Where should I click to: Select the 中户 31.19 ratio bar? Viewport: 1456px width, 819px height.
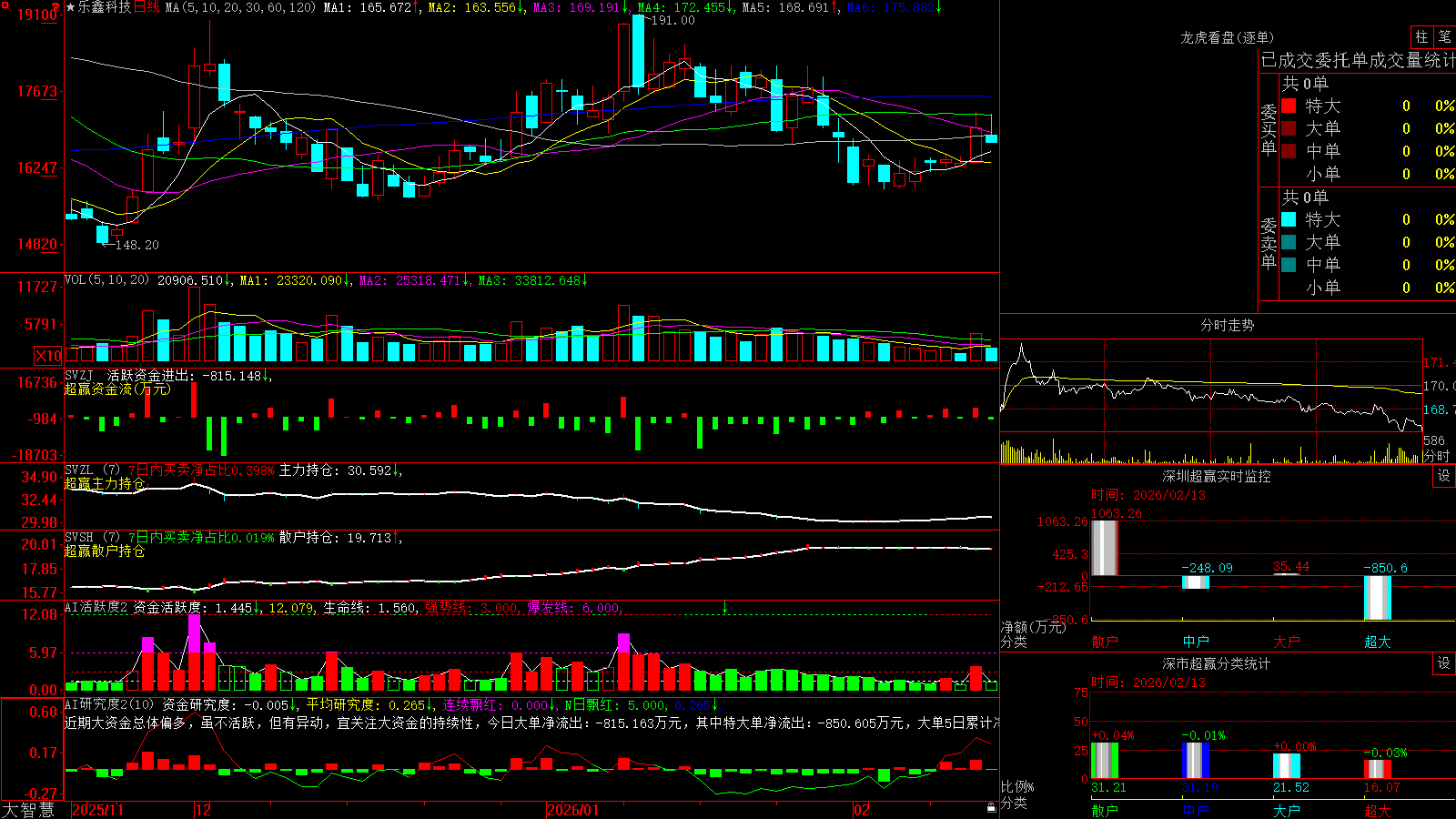pyautogui.click(x=1196, y=761)
